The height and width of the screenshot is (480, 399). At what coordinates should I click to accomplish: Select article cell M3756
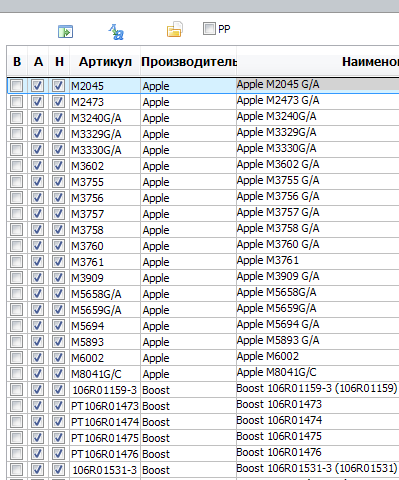(105, 198)
